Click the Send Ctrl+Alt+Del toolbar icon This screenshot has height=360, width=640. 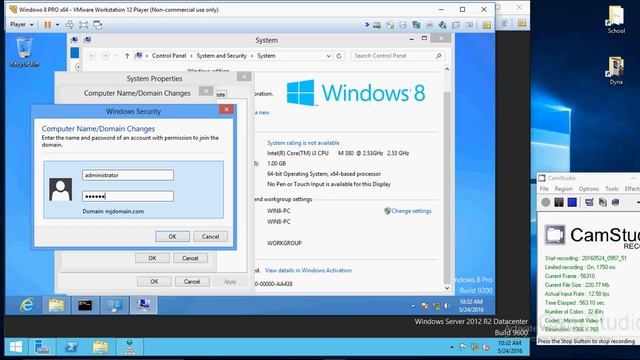(70, 25)
